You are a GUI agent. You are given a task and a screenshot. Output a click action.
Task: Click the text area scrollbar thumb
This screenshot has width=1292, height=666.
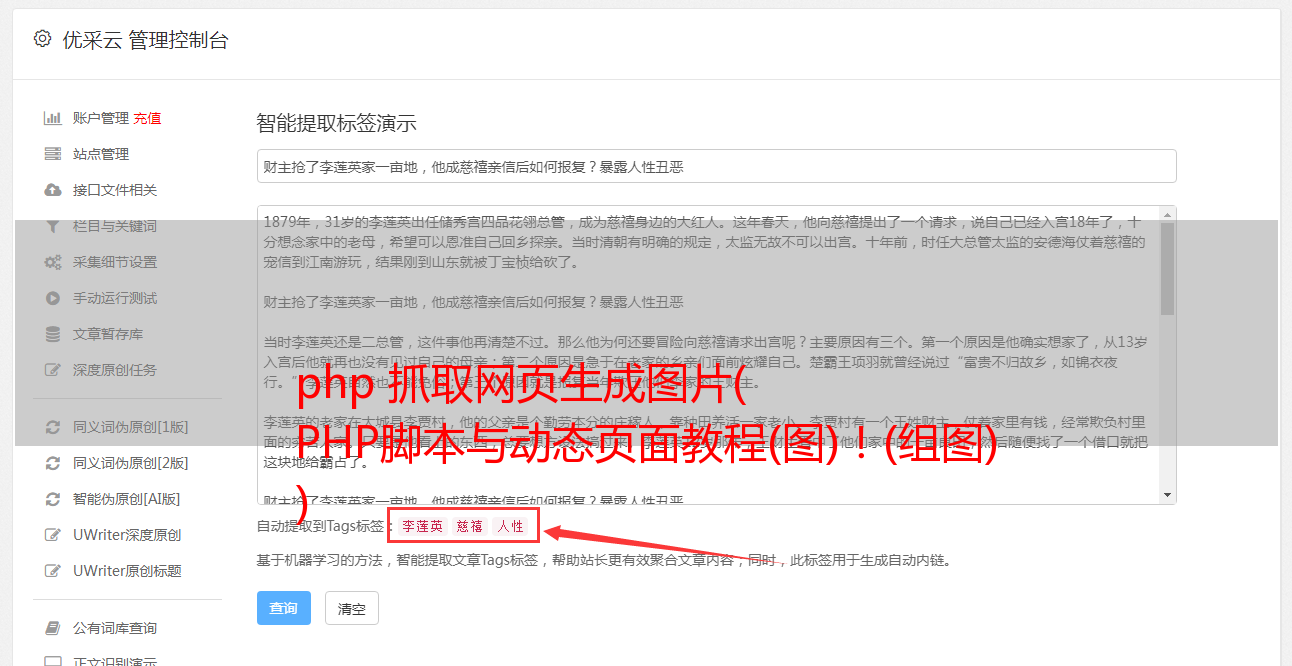[x=1167, y=268]
